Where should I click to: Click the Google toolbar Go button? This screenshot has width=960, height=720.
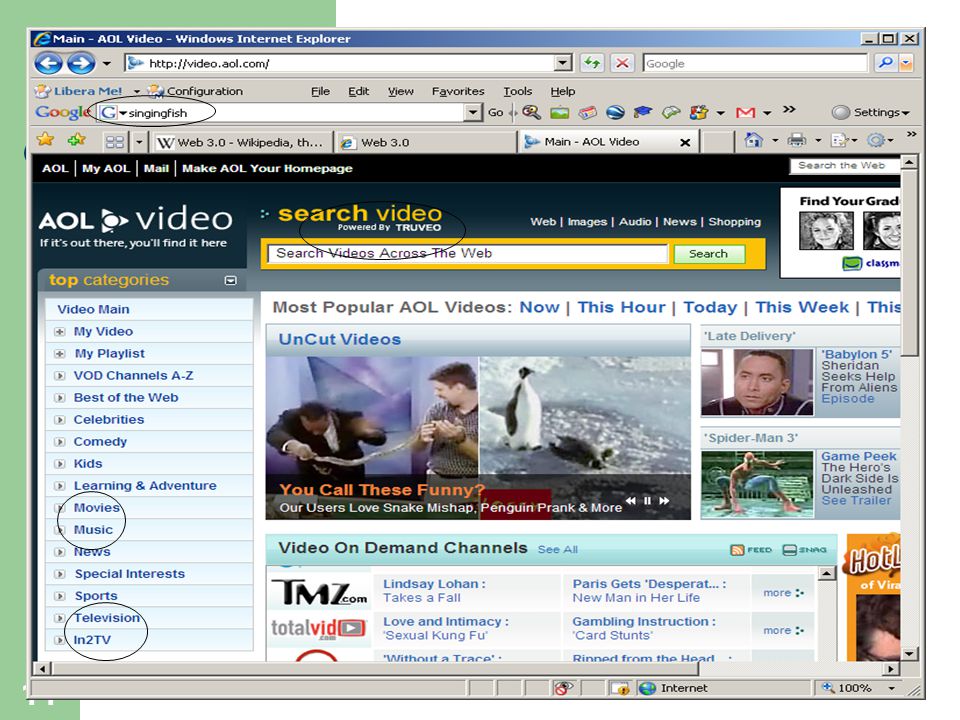[495, 112]
